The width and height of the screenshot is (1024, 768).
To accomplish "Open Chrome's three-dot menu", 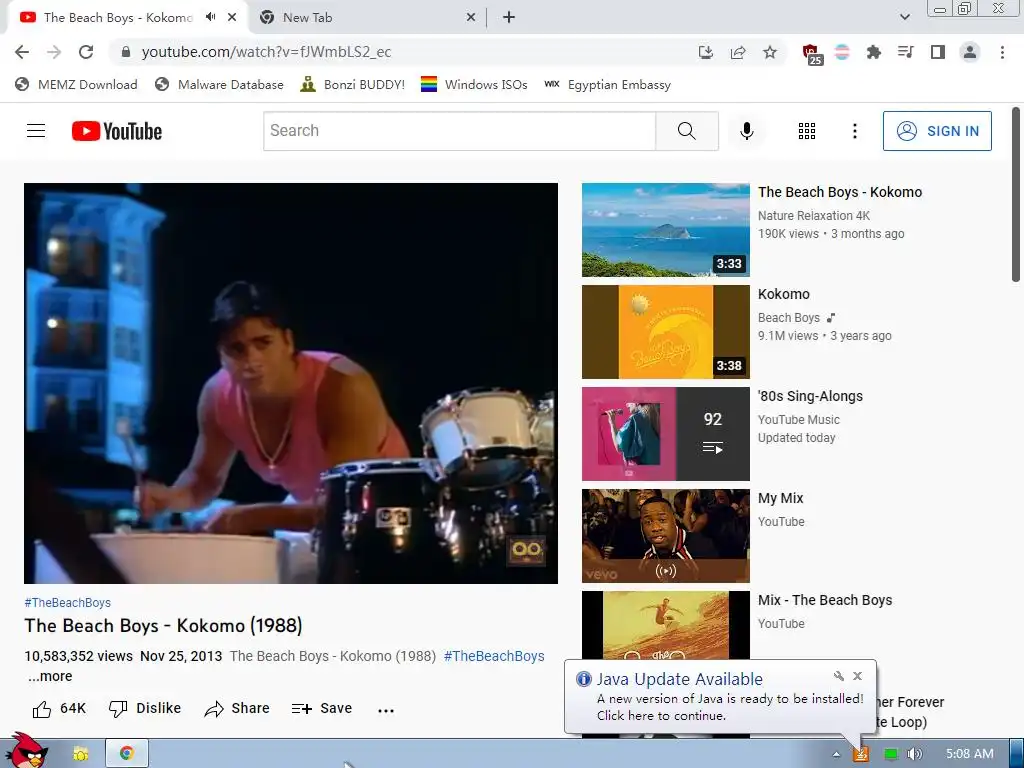I will (x=1002, y=52).
